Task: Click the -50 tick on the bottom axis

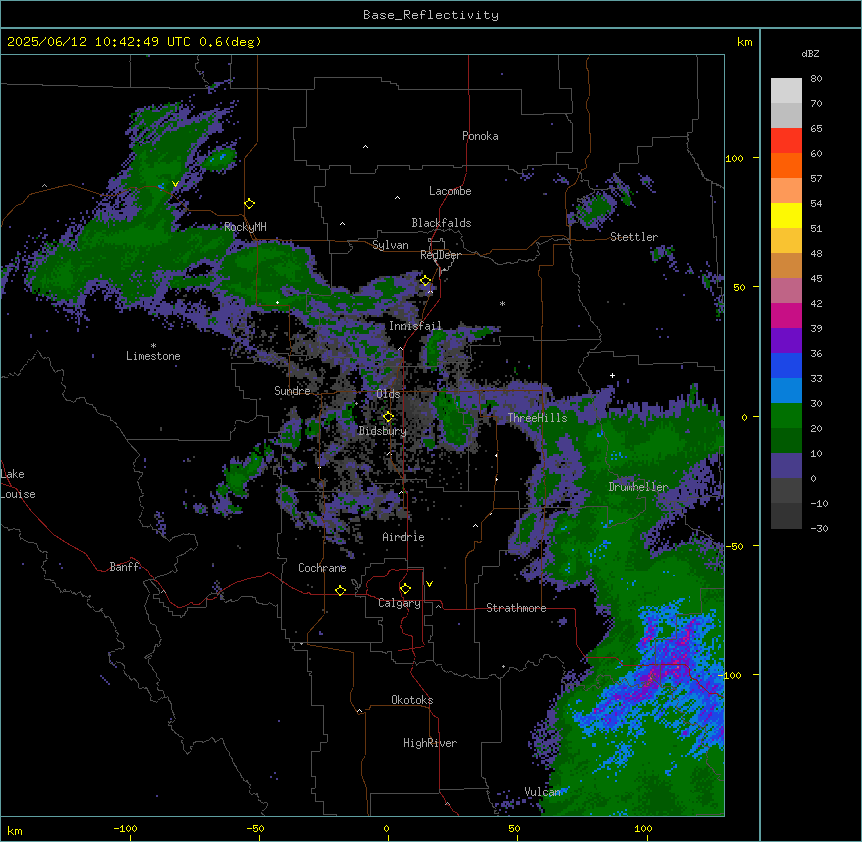Action: [255, 828]
